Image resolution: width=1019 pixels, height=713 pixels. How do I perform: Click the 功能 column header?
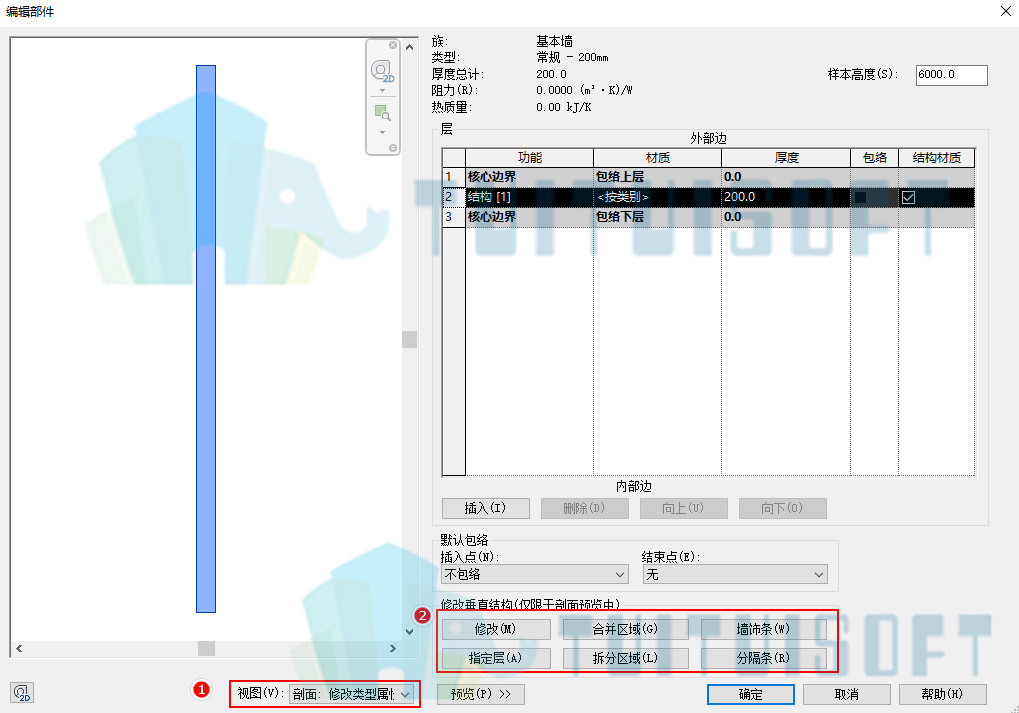click(529, 157)
